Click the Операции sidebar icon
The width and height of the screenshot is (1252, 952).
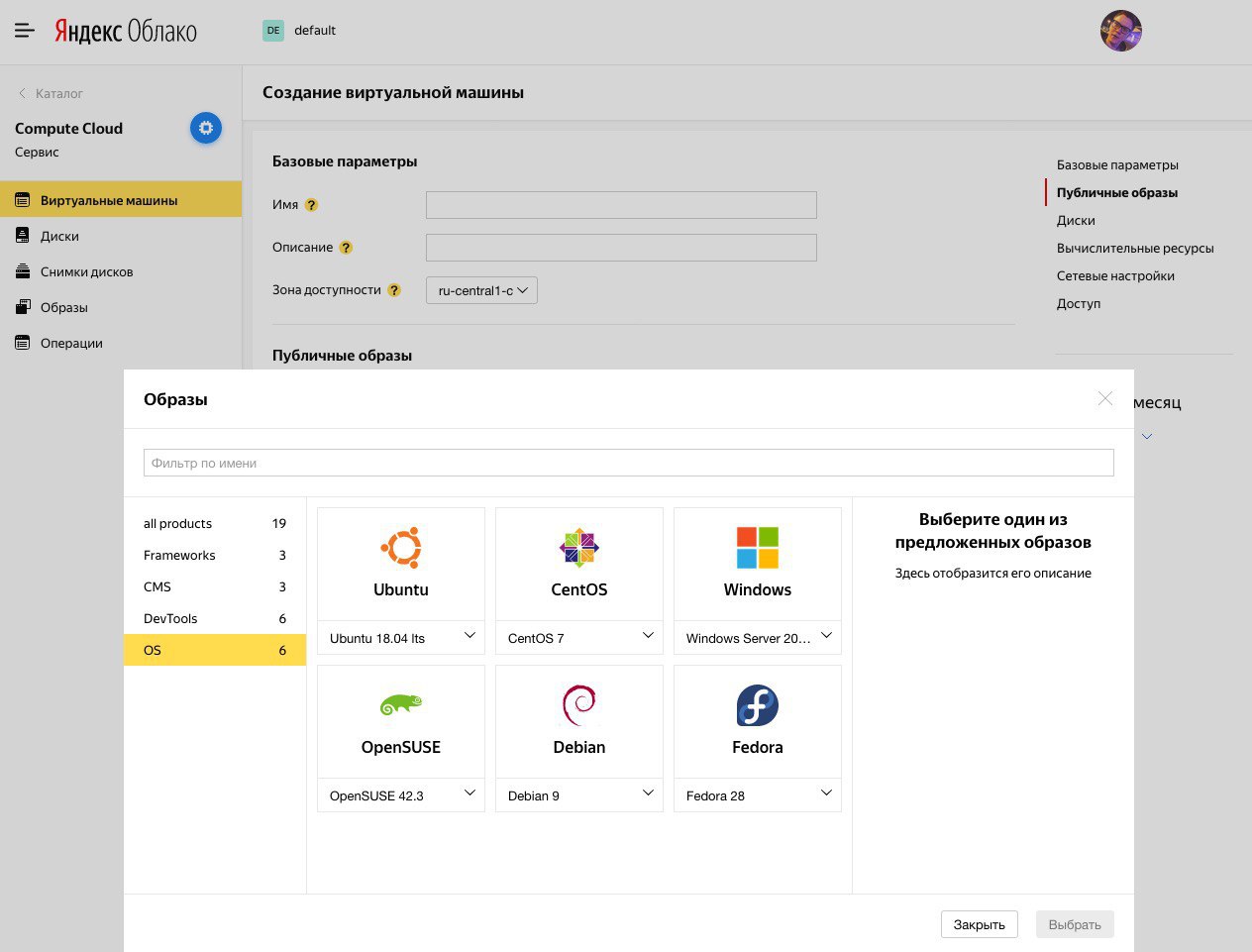23,343
